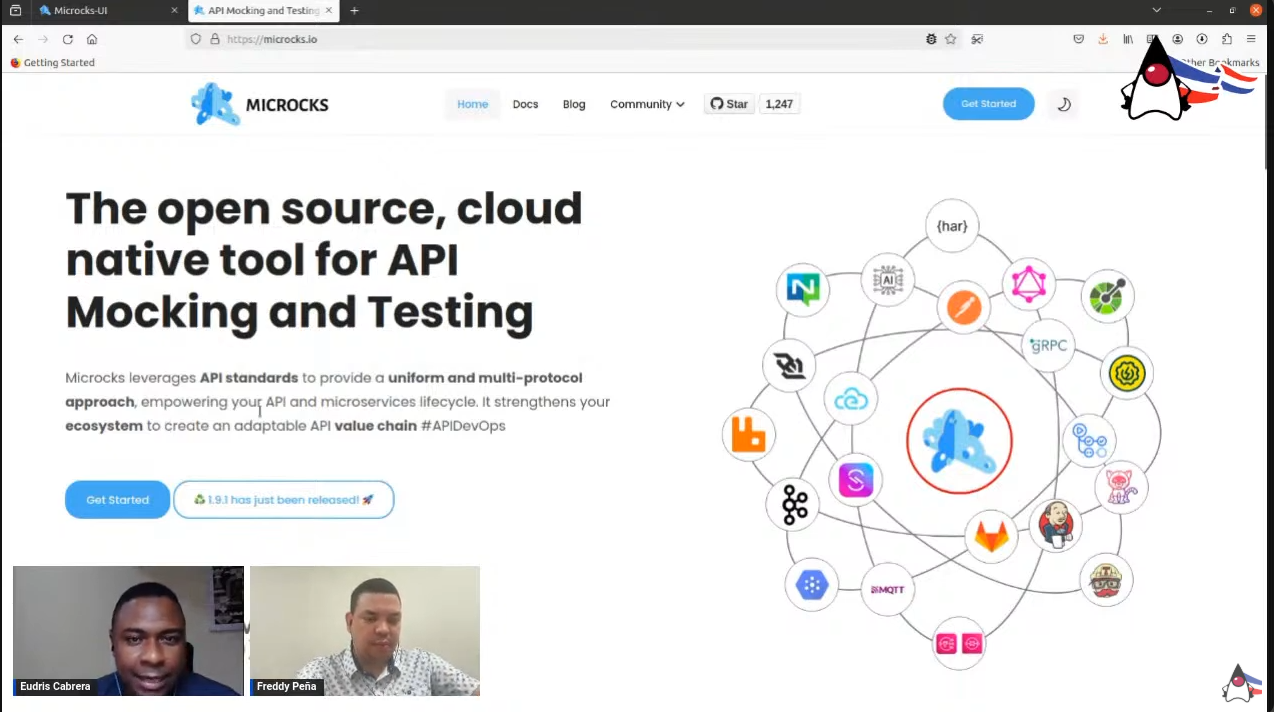Image resolution: width=1274 pixels, height=712 pixels.
Task: Click the Jenkins butler icon in the diagram
Action: (x=1055, y=525)
